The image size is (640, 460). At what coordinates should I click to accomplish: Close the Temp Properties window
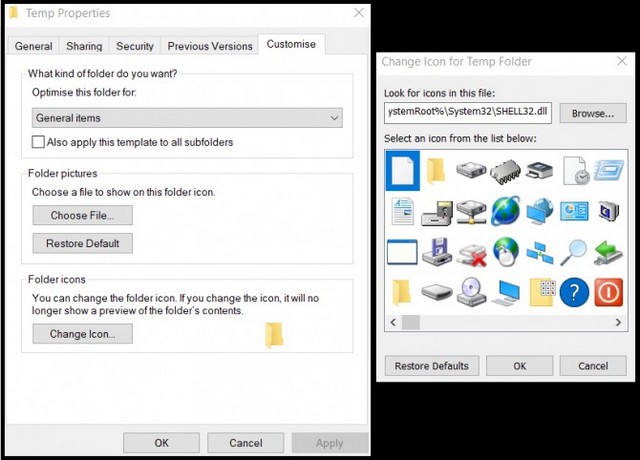pos(359,13)
